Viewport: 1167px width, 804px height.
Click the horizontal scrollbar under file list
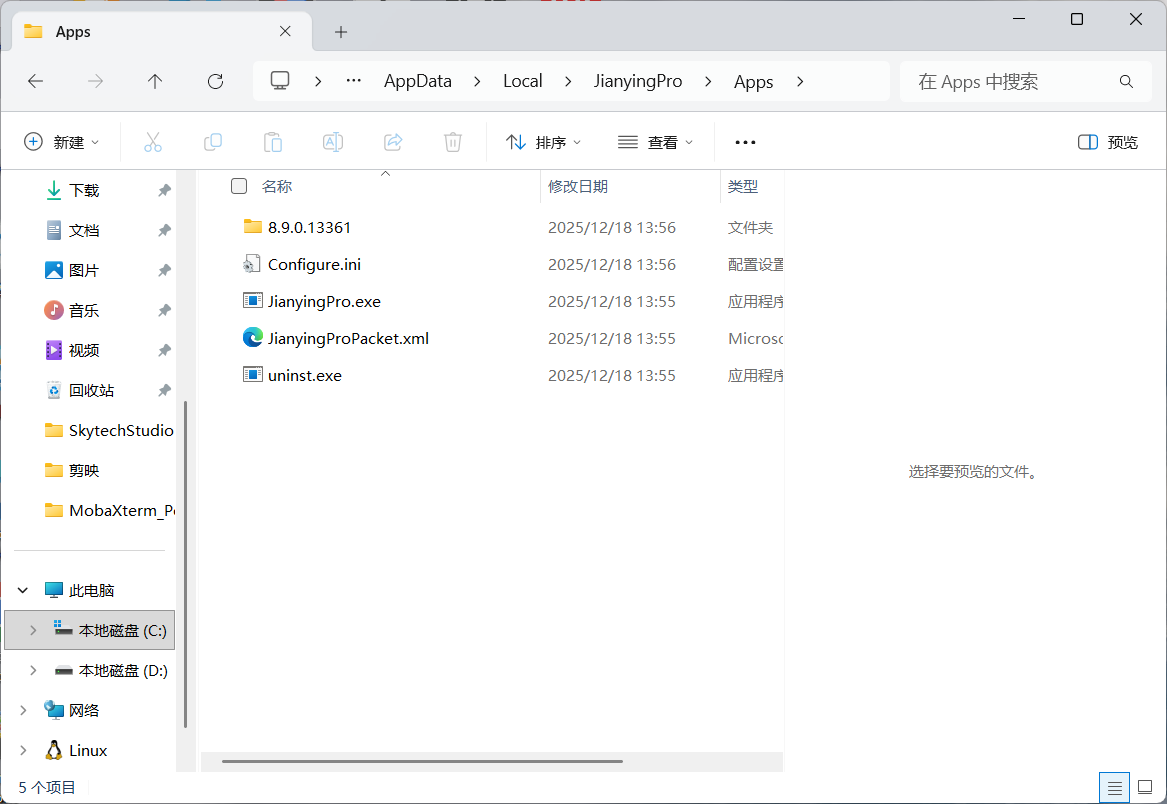click(422, 761)
